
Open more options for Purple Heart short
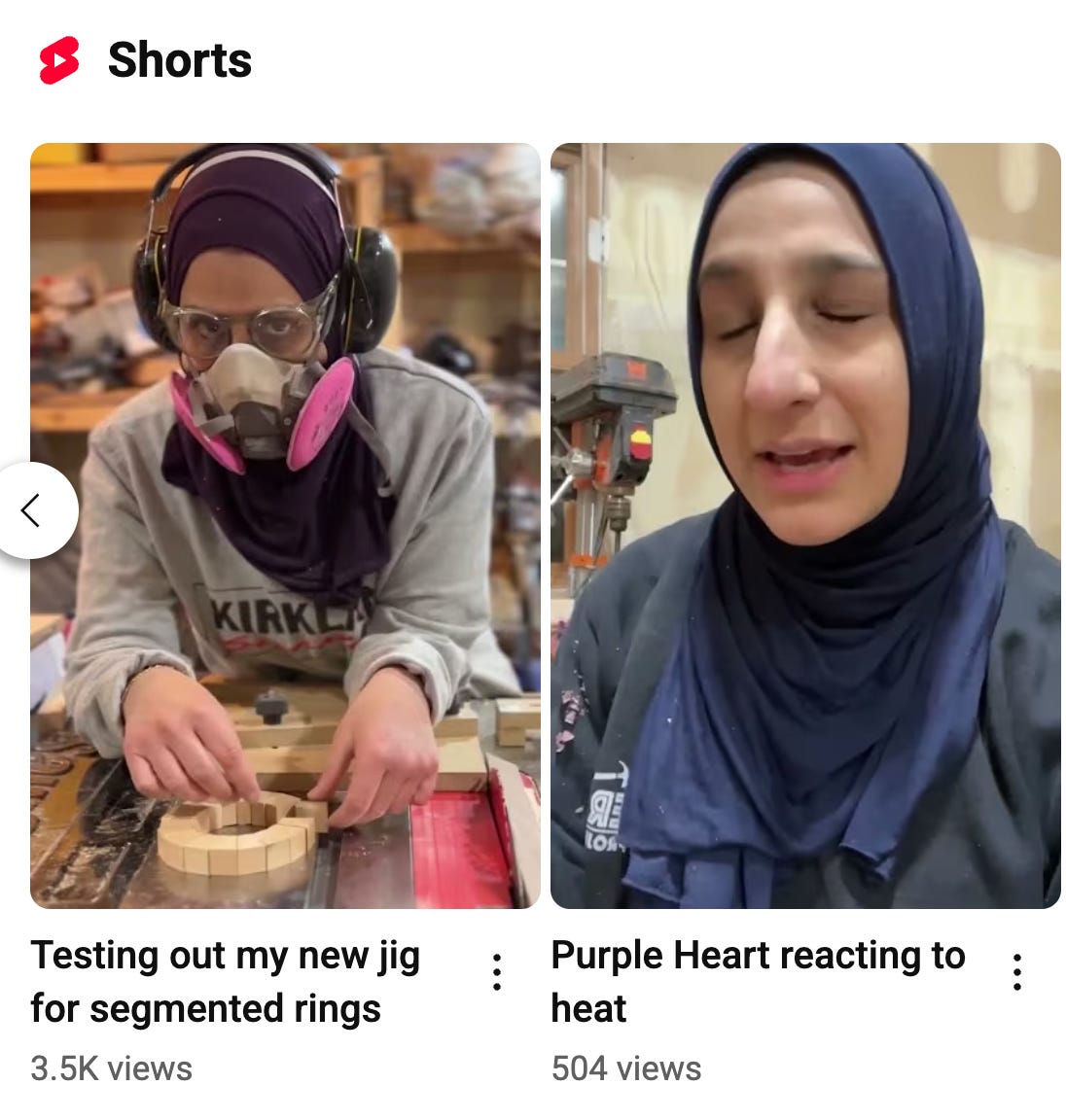[1017, 971]
